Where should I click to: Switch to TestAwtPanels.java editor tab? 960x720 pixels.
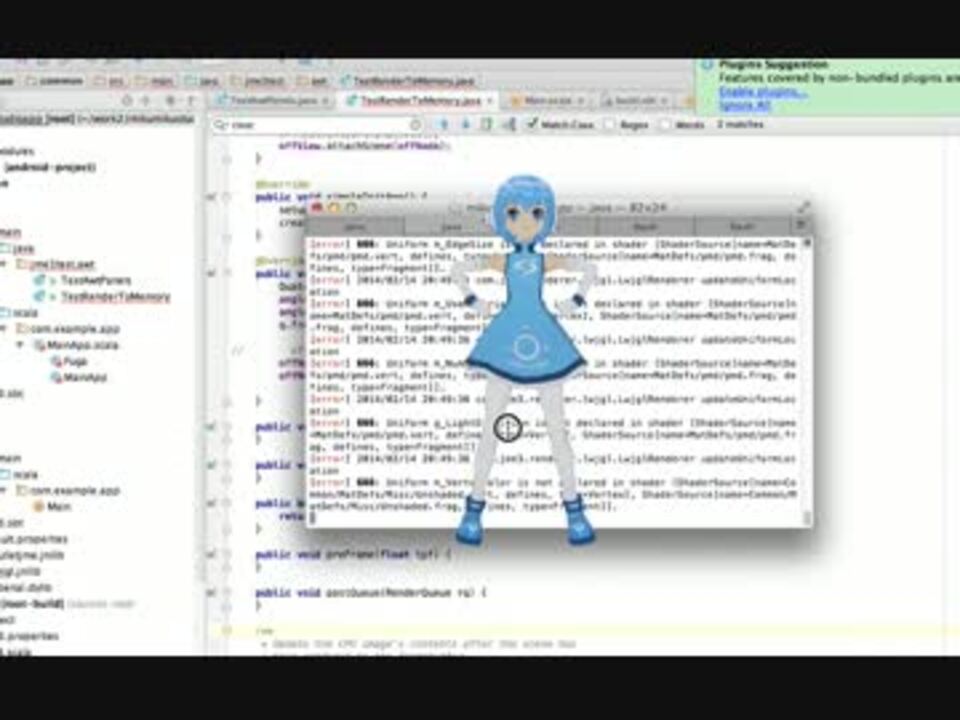tap(274, 100)
